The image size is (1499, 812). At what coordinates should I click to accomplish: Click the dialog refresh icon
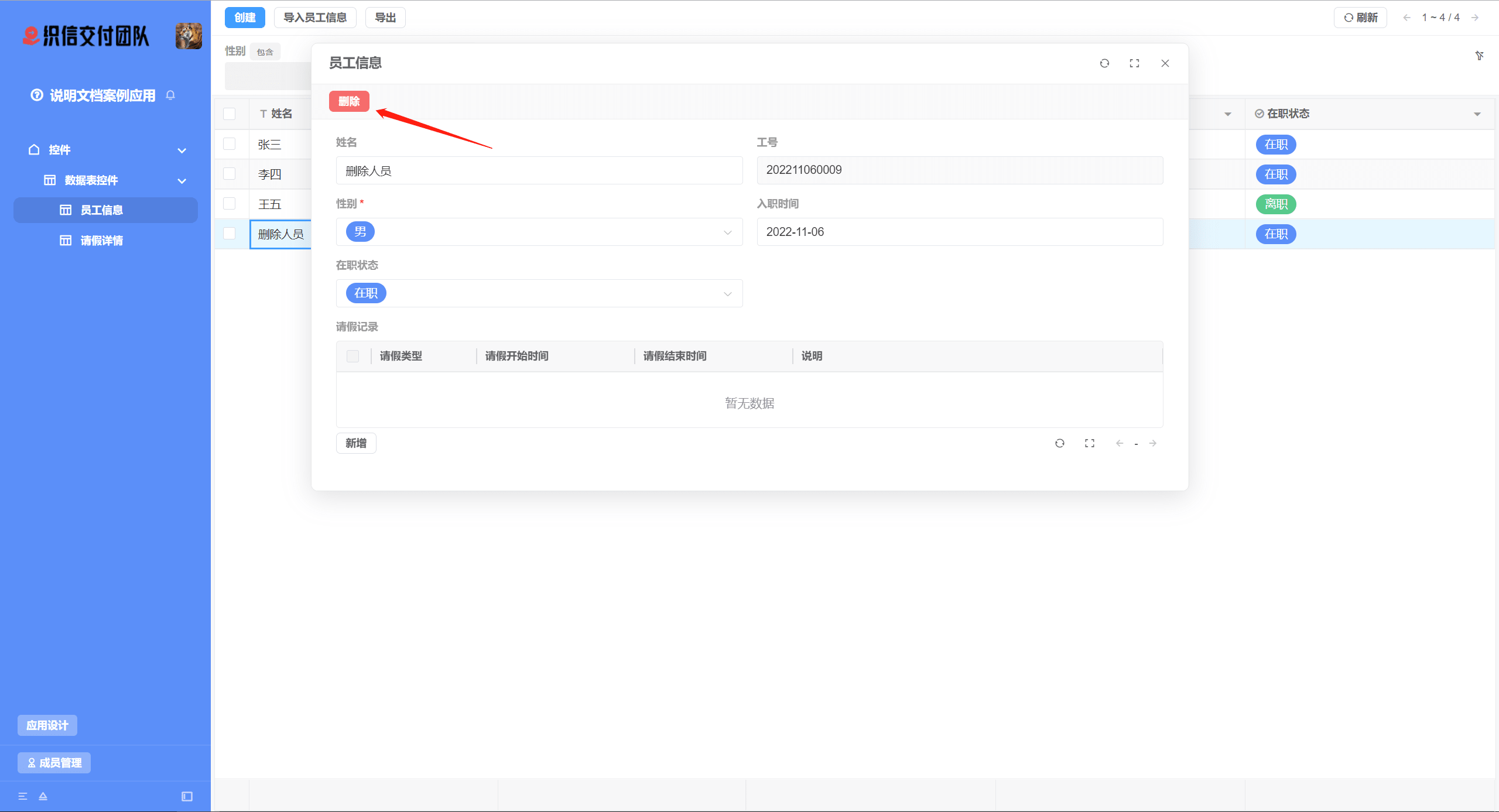tap(1104, 63)
